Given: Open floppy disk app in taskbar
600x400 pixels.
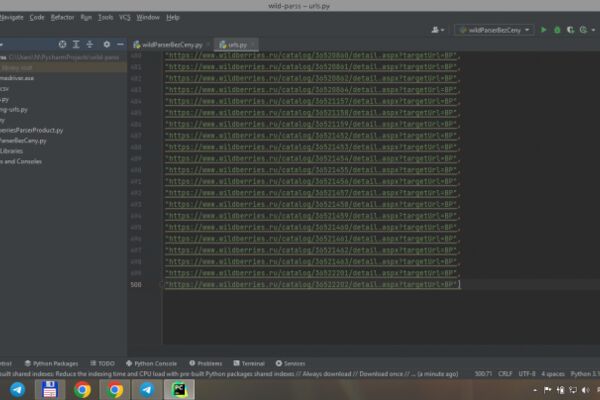Looking at the screenshot, I should [50, 390].
